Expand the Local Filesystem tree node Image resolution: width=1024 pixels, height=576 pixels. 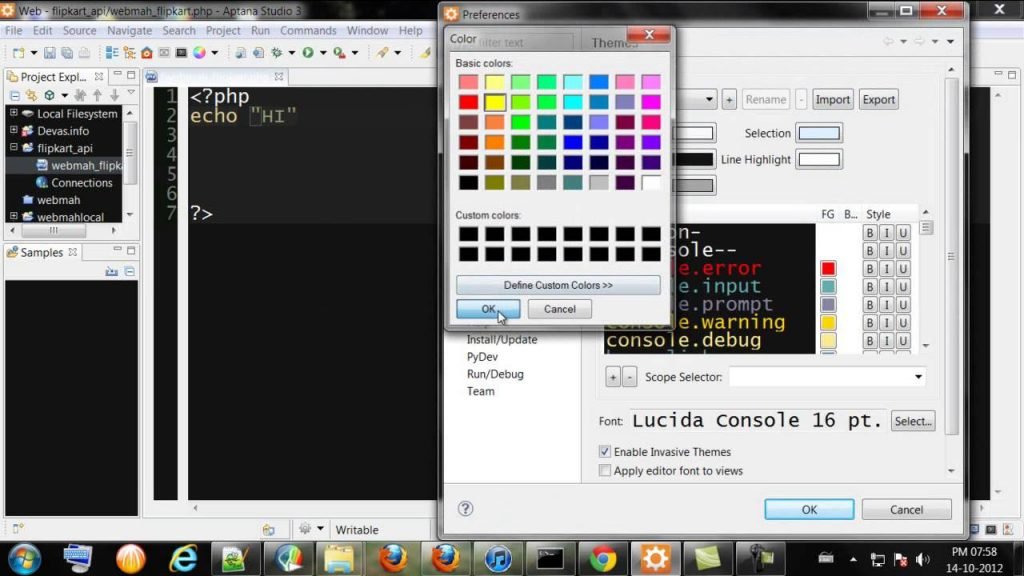(14, 113)
